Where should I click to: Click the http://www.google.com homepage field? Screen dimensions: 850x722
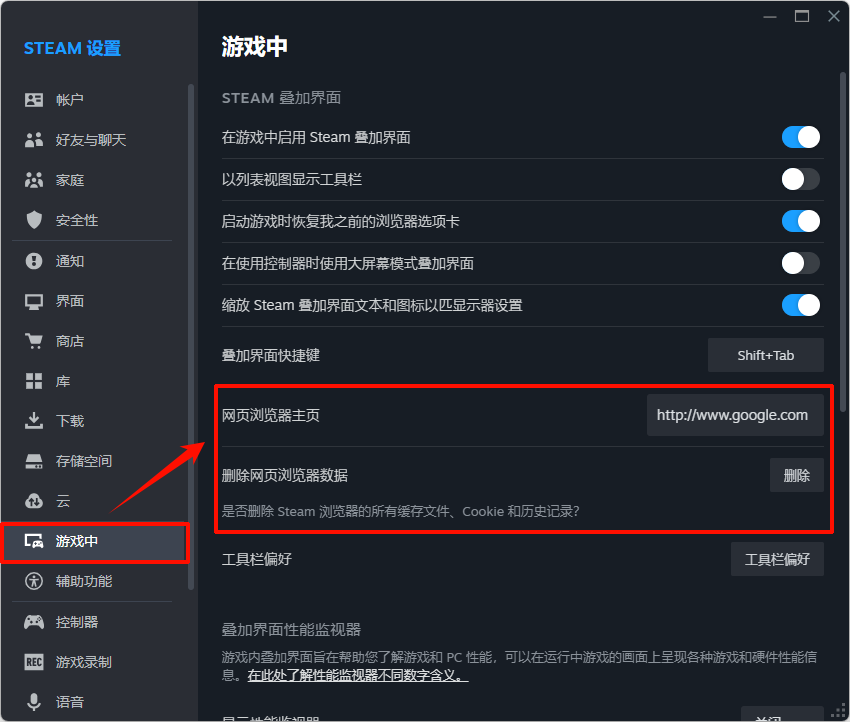735,414
